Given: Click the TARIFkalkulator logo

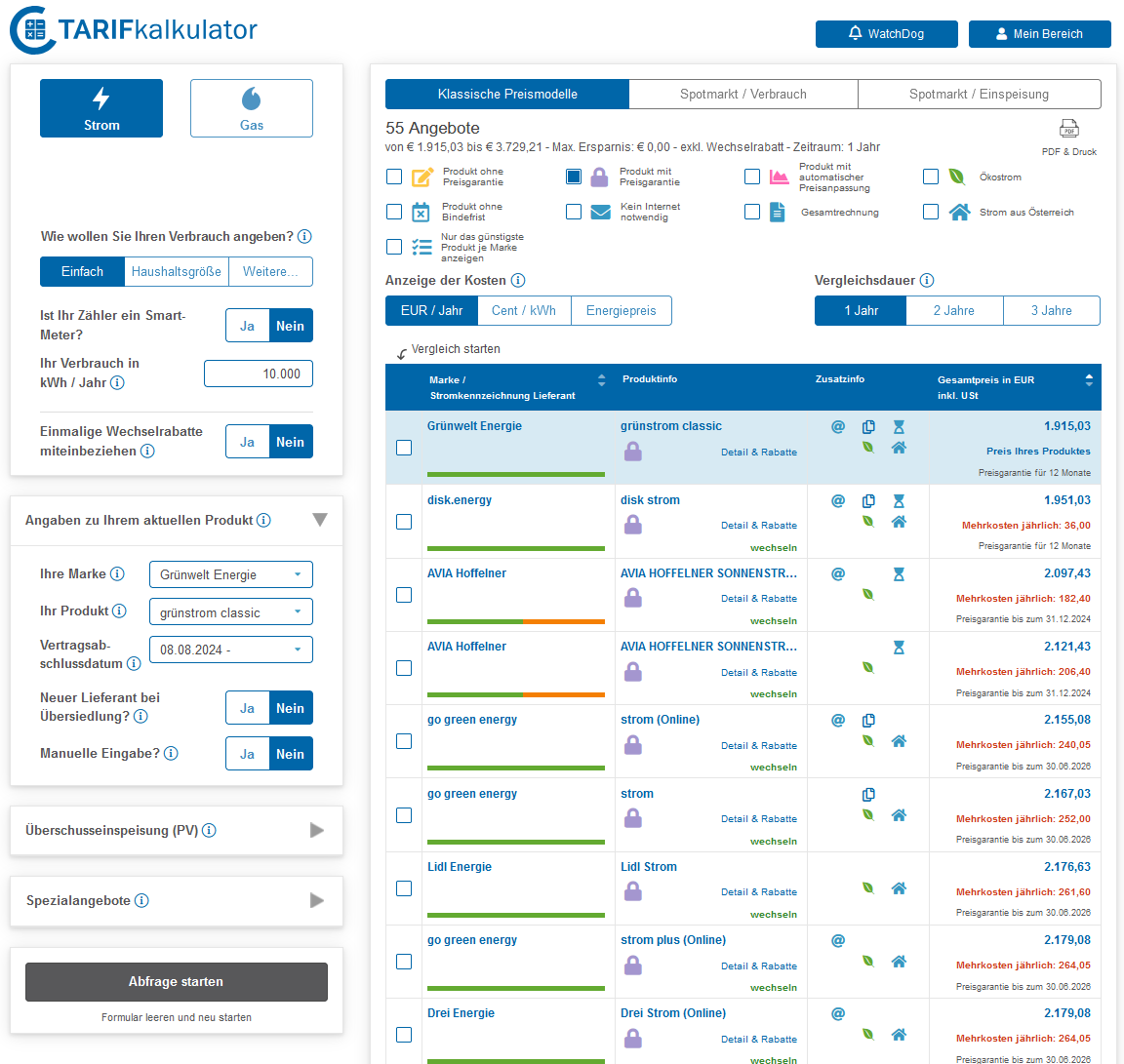Looking at the screenshot, I should pyautogui.click(x=134, y=30).
